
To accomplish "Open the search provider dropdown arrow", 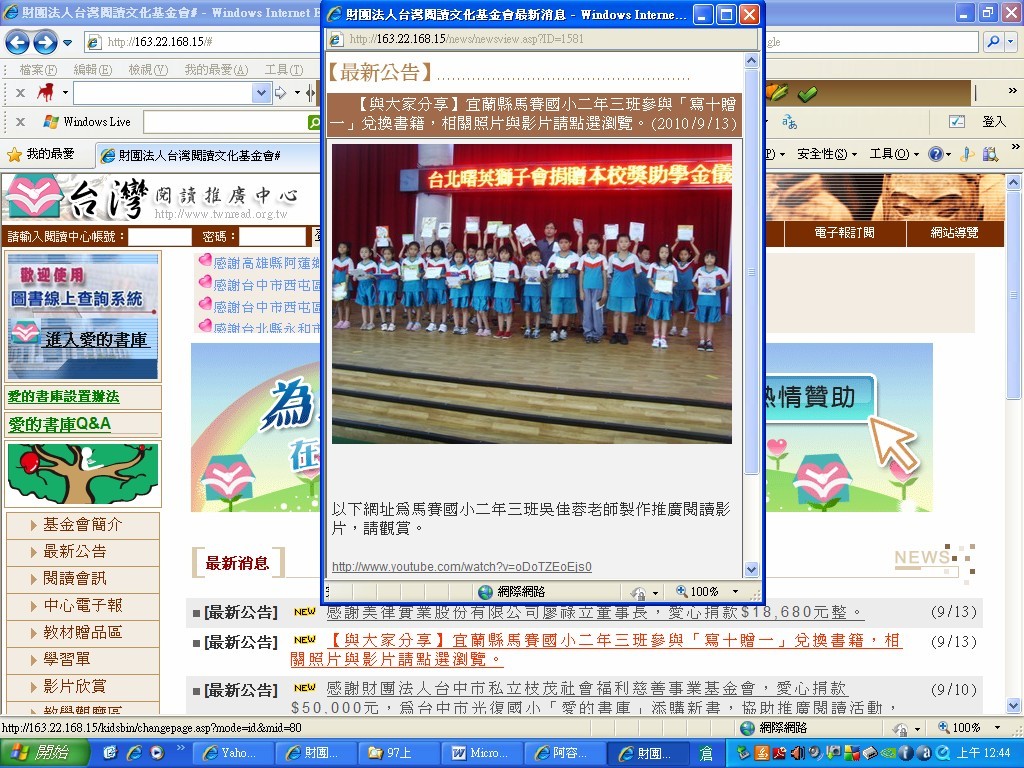I will pos(1011,42).
